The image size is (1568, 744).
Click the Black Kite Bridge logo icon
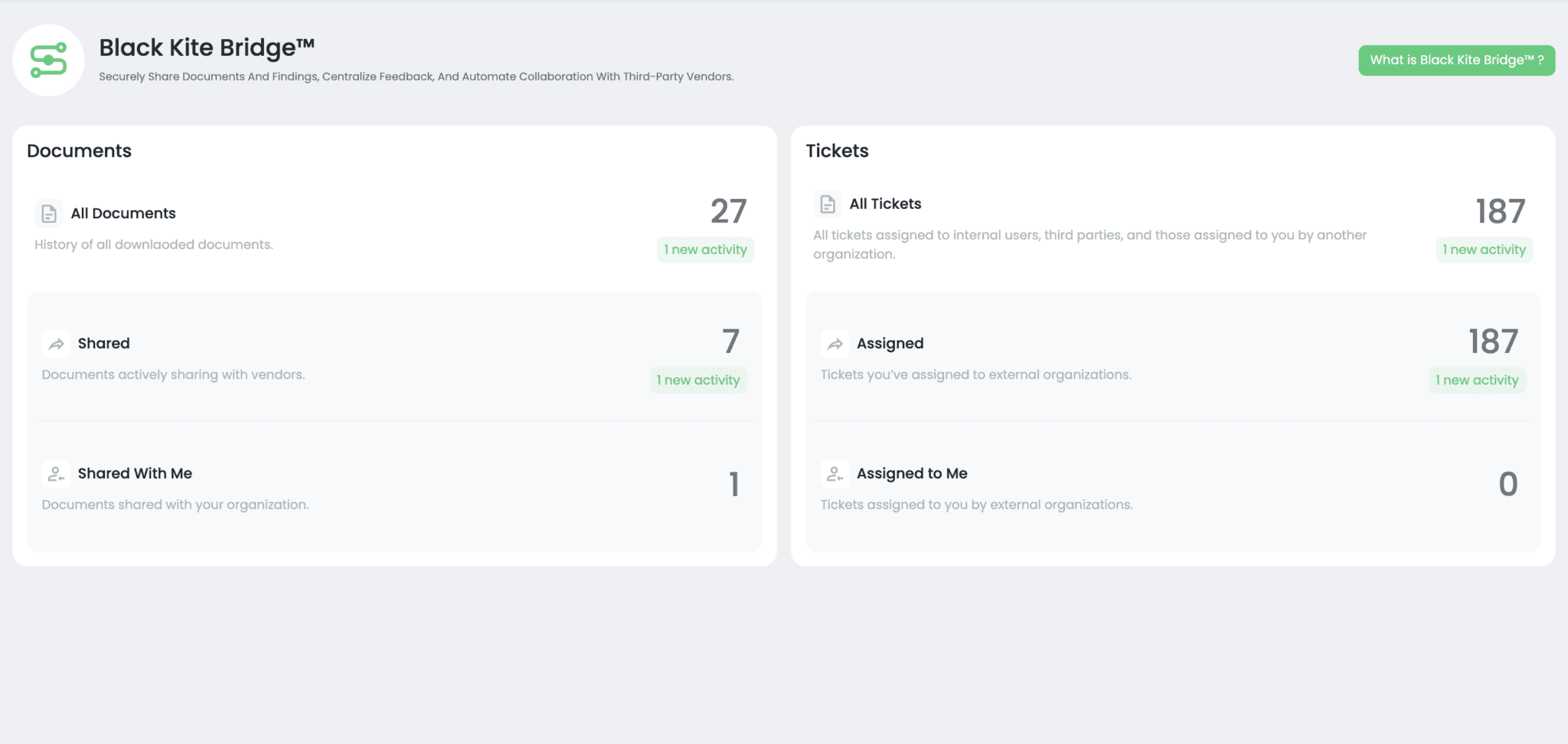(48, 60)
